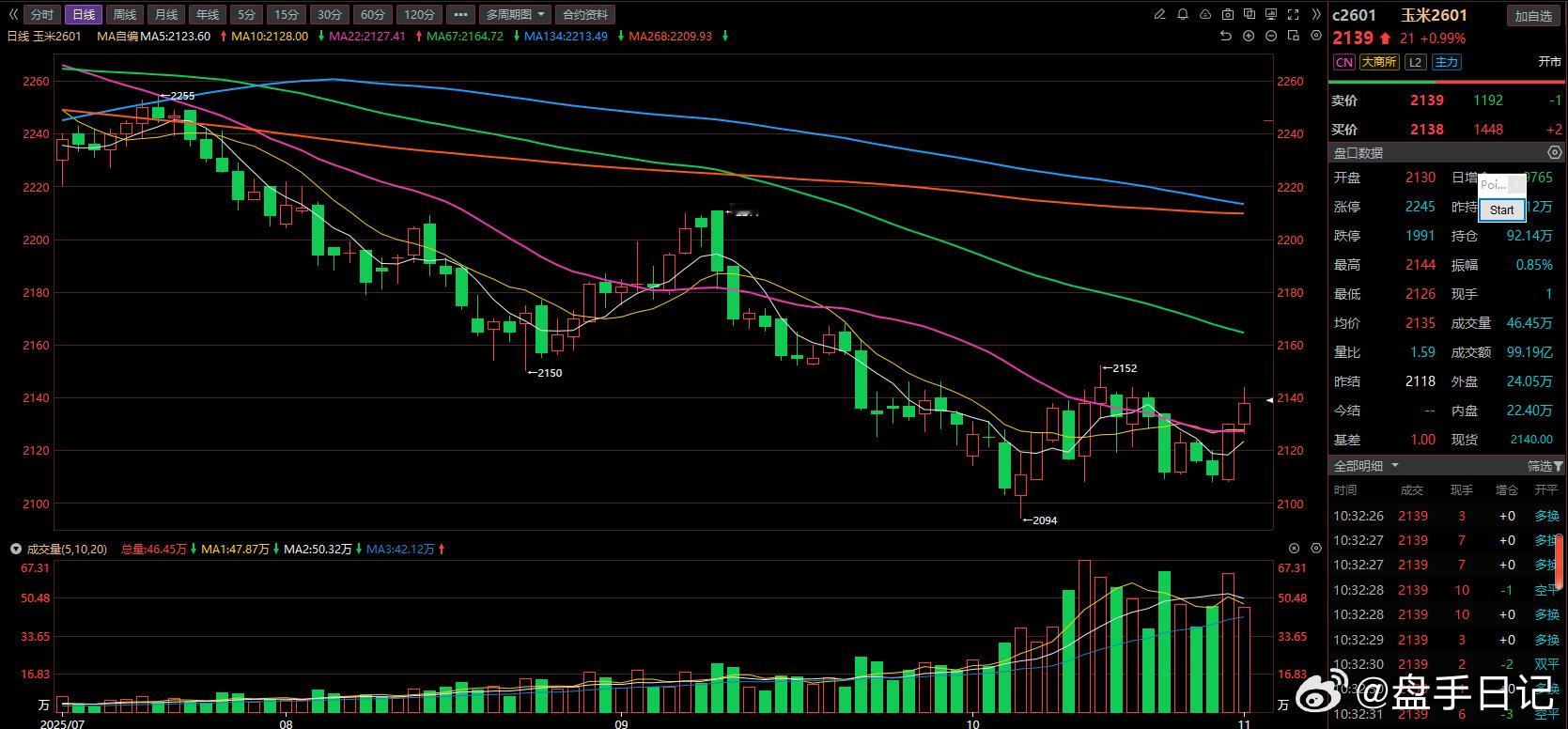Switch to 月线 monthly chart
Viewport: 1568px width, 729px height.
pos(165,14)
